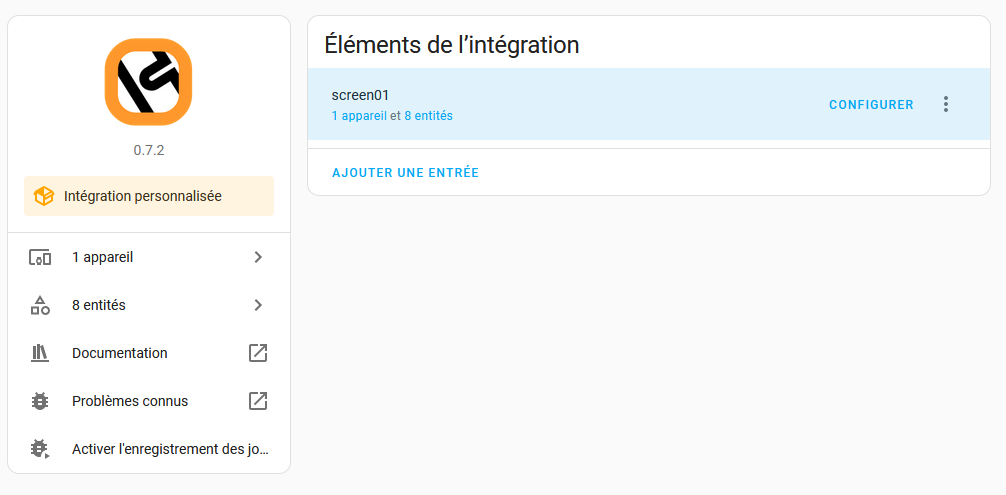Viewport: 1006px width, 495px height.
Task: Click the devices icon in the sidebar list
Action: point(40,257)
